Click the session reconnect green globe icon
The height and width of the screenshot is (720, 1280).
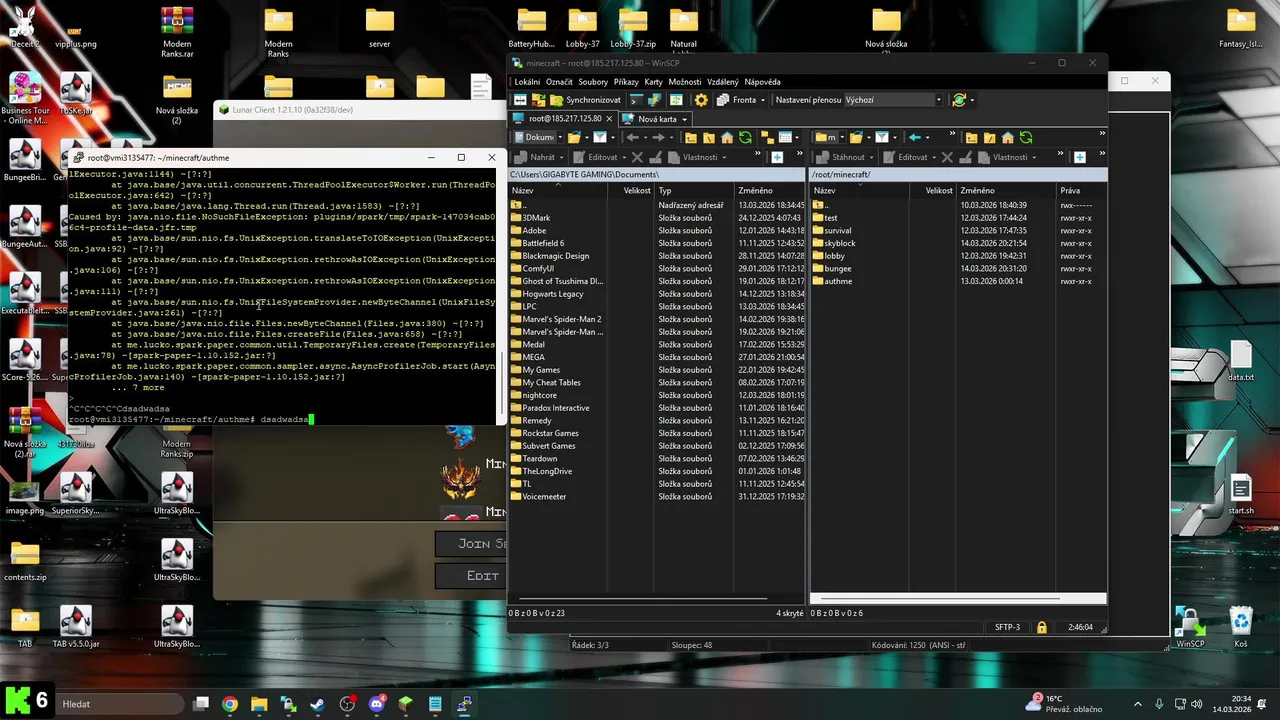959,100
